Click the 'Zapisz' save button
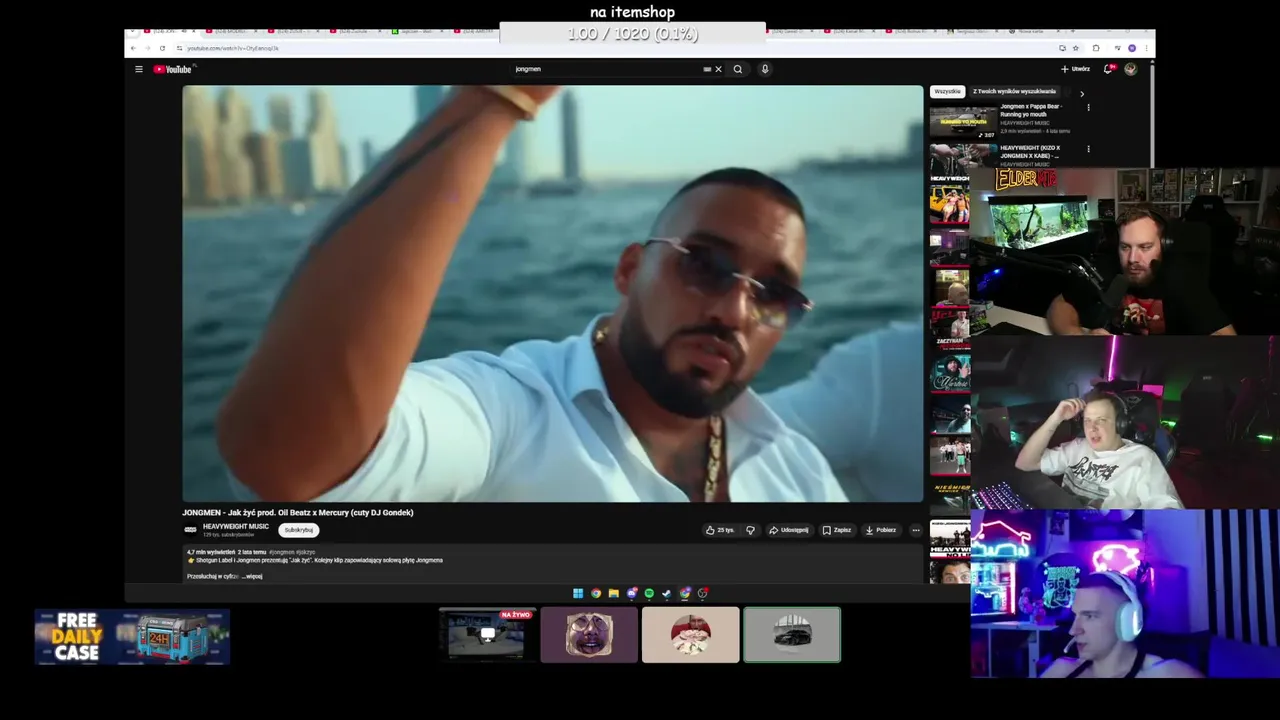 pyautogui.click(x=837, y=530)
